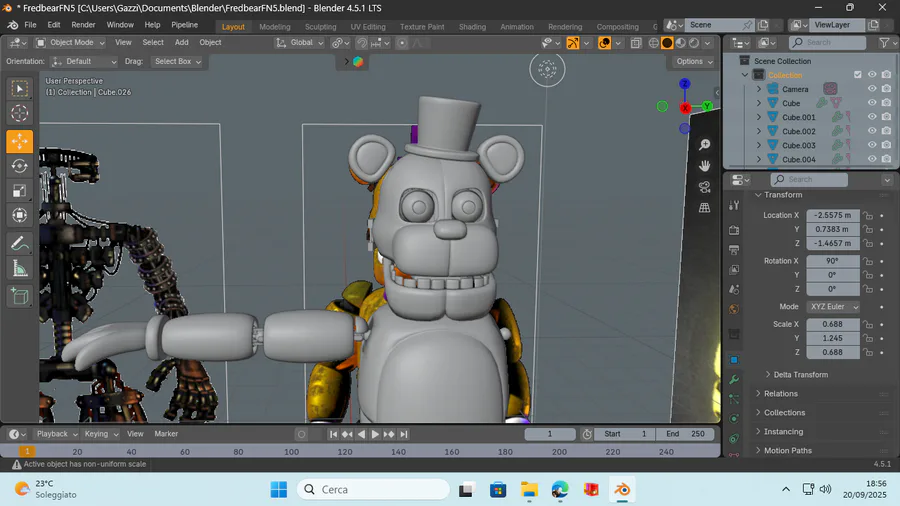Switch to the Sculpting workspace tab

[320, 26]
